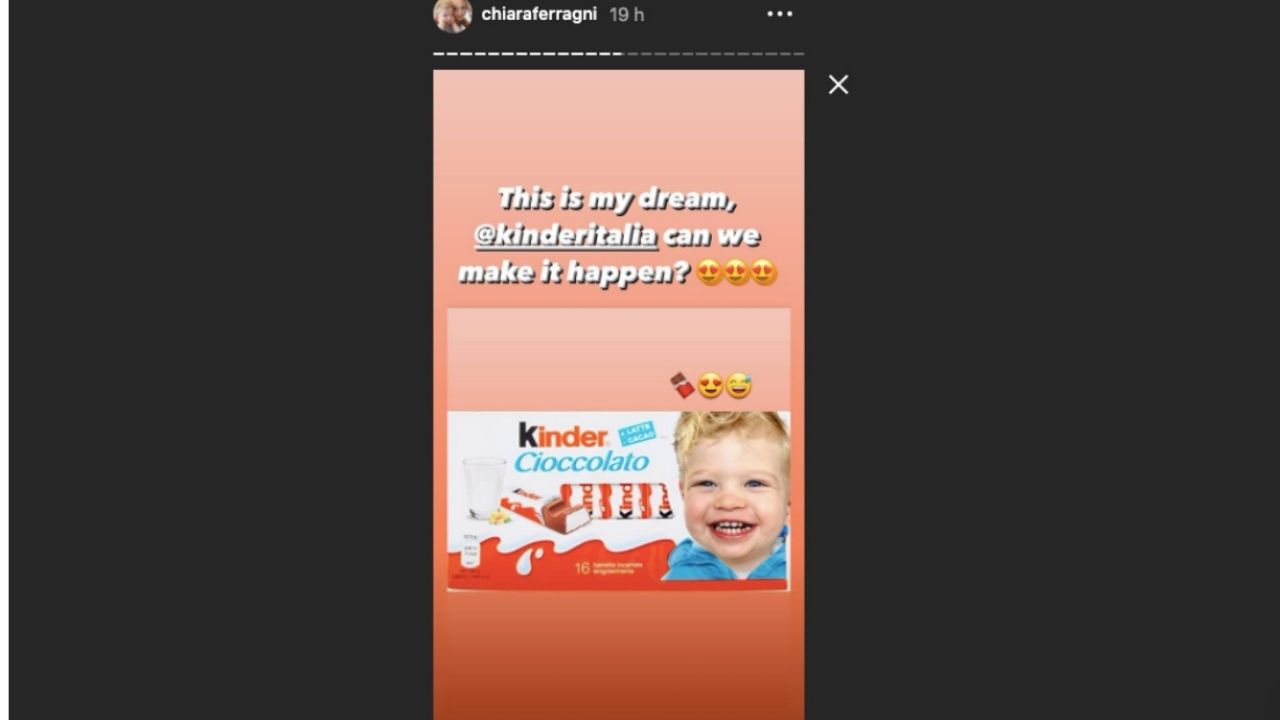Click the heart-eyes emojis after 'happen?'
This screenshot has width=1280, height=720.
tap(737, 272)
